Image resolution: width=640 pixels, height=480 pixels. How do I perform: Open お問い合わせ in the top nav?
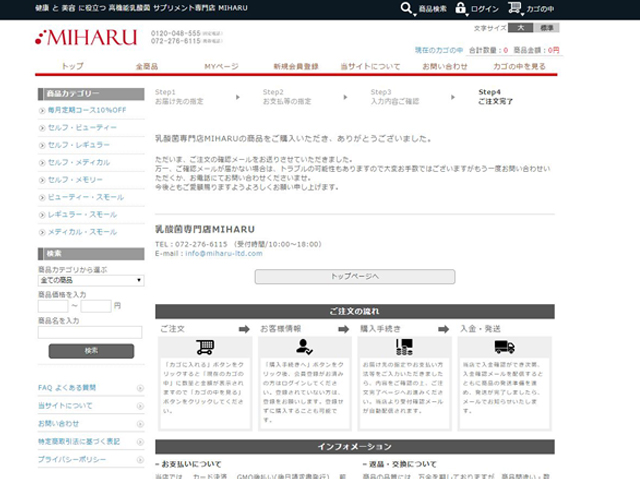tap(444, 66)
